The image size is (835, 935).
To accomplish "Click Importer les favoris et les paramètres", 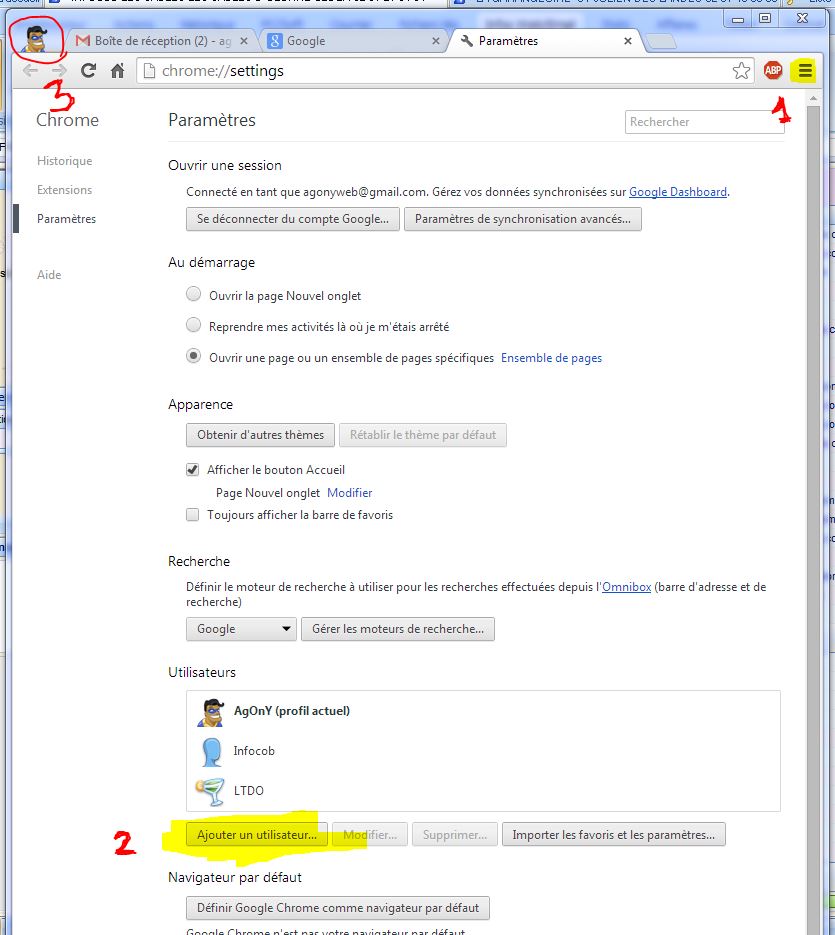I will point(614,835).
